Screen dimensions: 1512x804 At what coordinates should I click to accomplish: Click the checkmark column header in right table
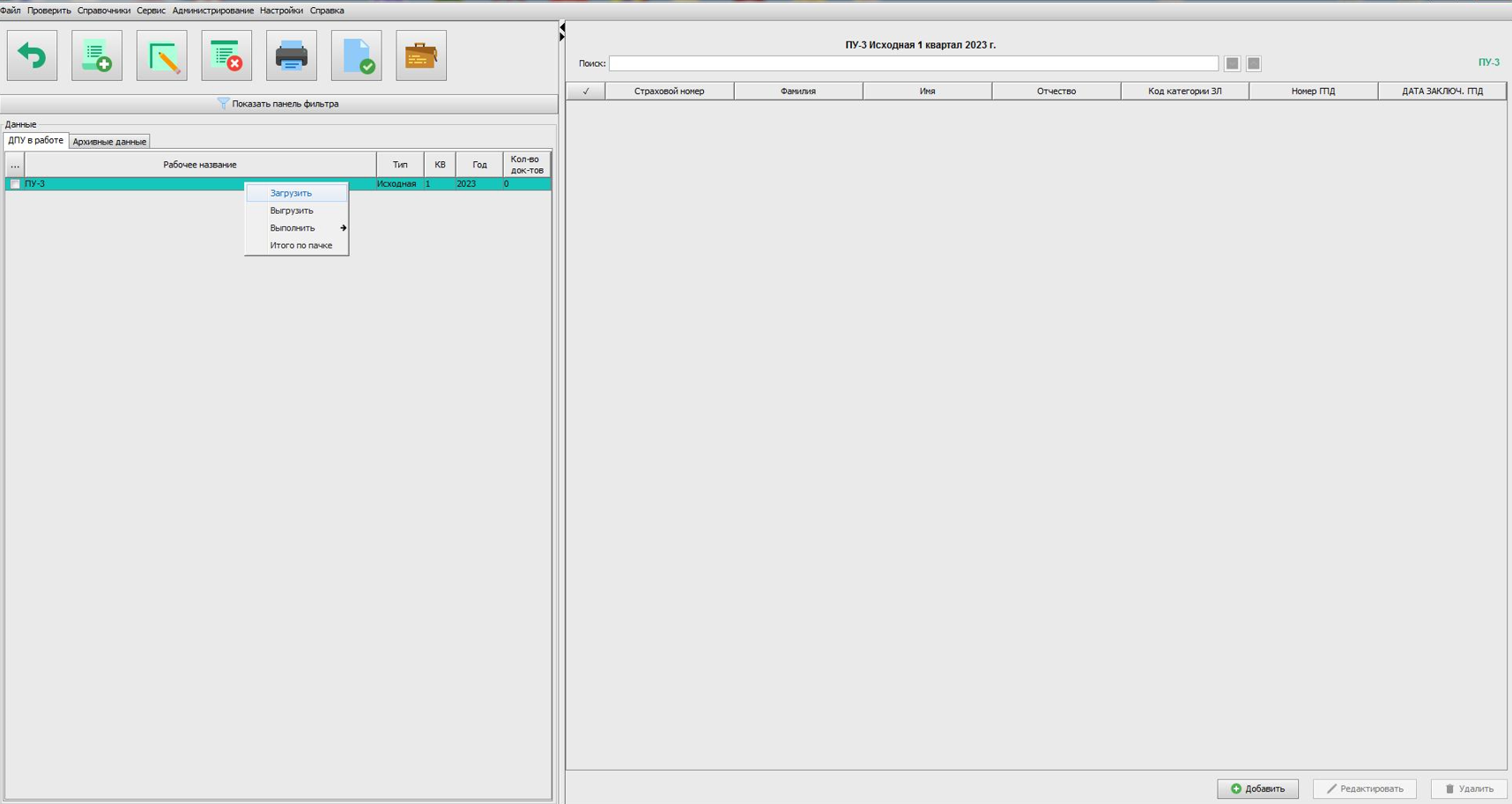[x=586, y=92]
